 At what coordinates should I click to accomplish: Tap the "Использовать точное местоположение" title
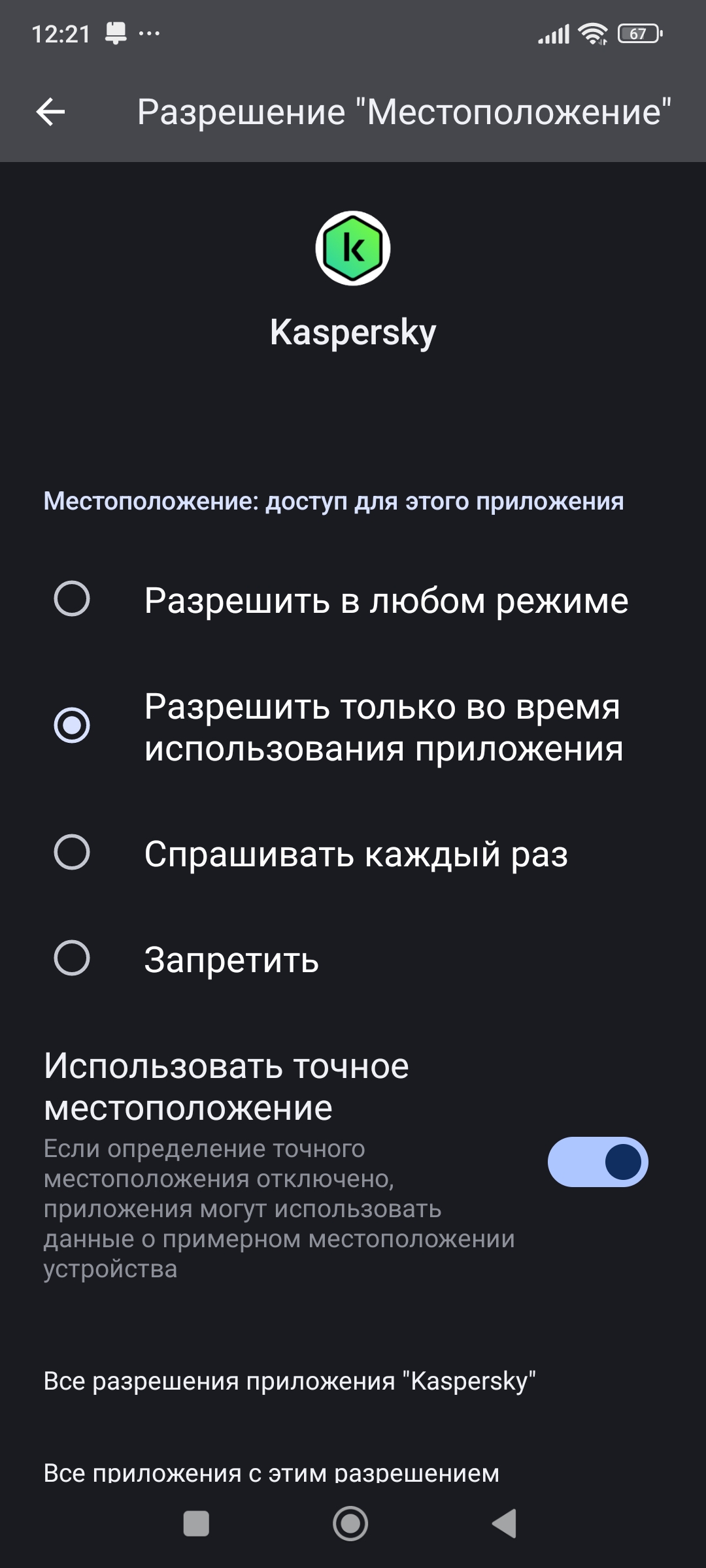click(x=226, y=1086)
